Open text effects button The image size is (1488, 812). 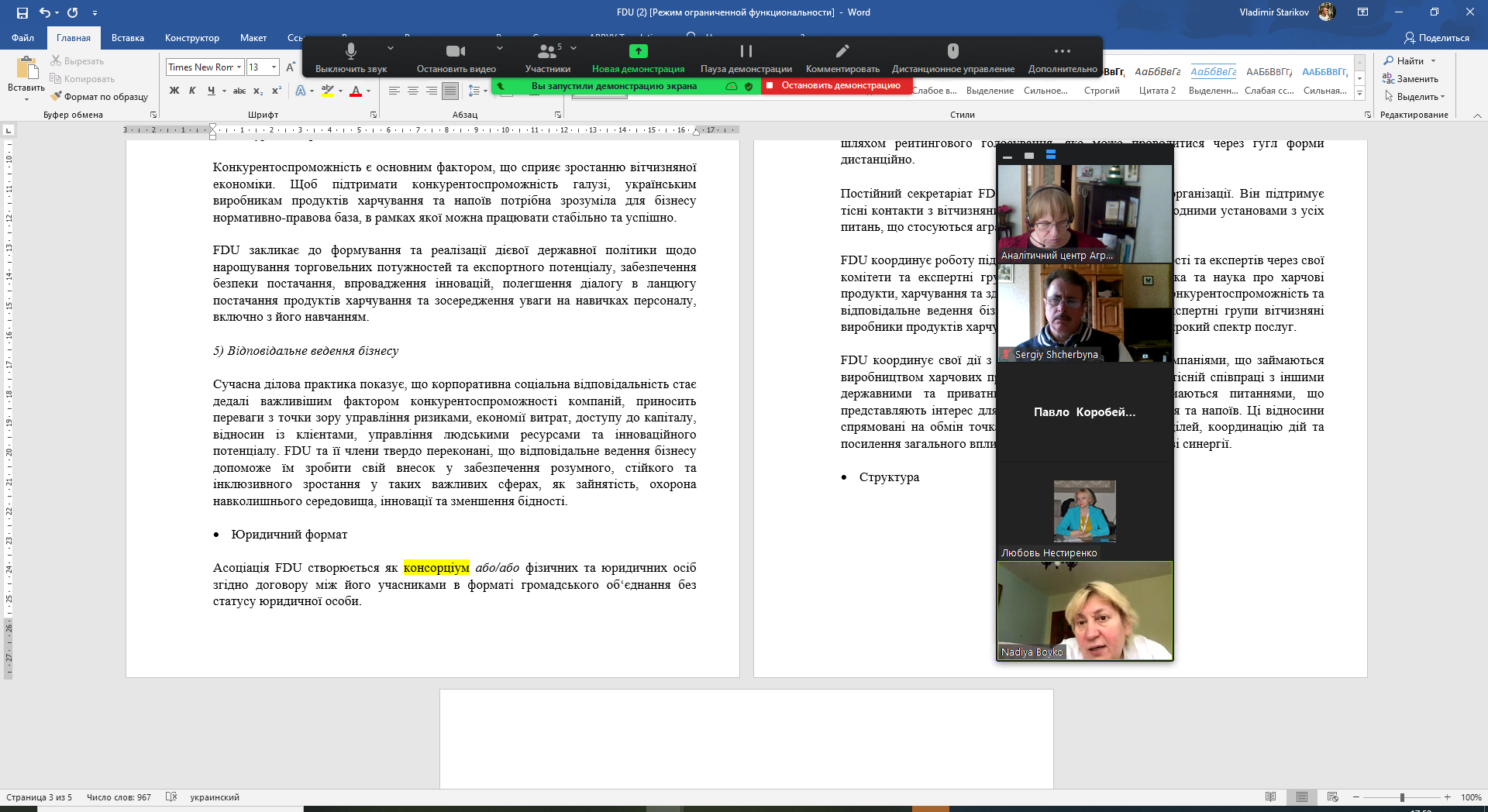click(x=301, y=91)
